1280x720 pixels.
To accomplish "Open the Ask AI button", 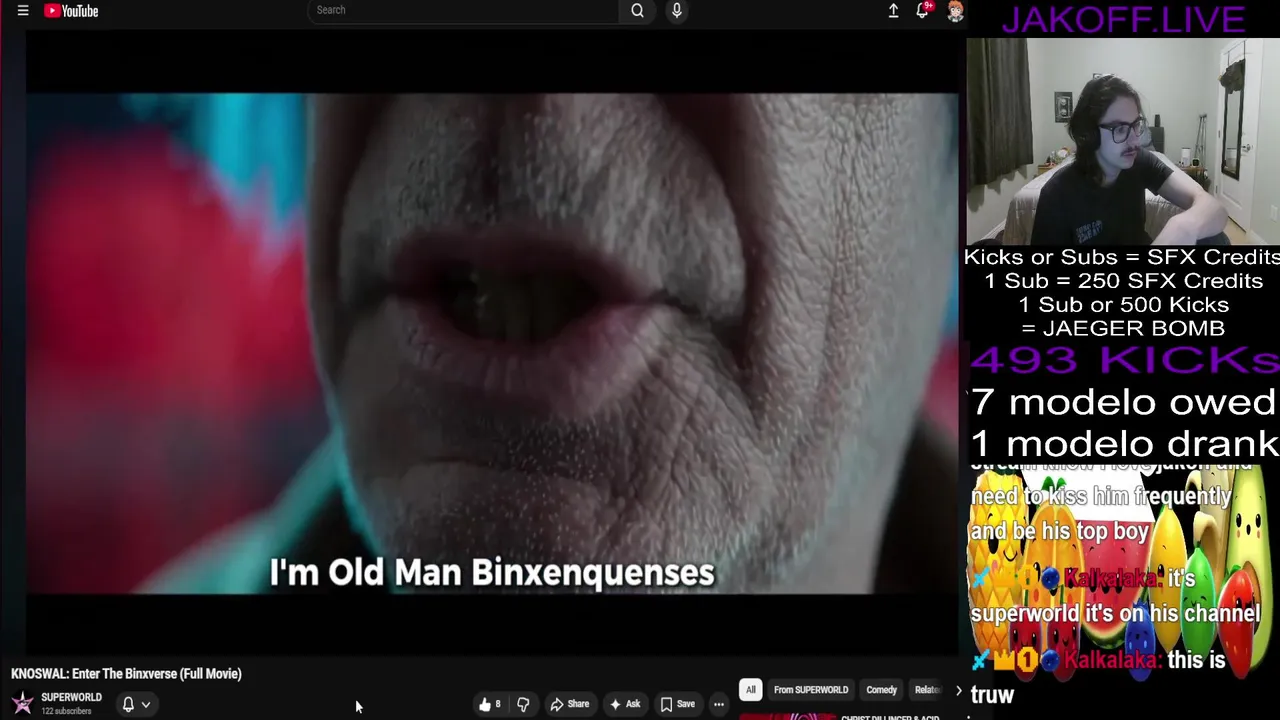I will pyautogui.click(x=625, y=704).
